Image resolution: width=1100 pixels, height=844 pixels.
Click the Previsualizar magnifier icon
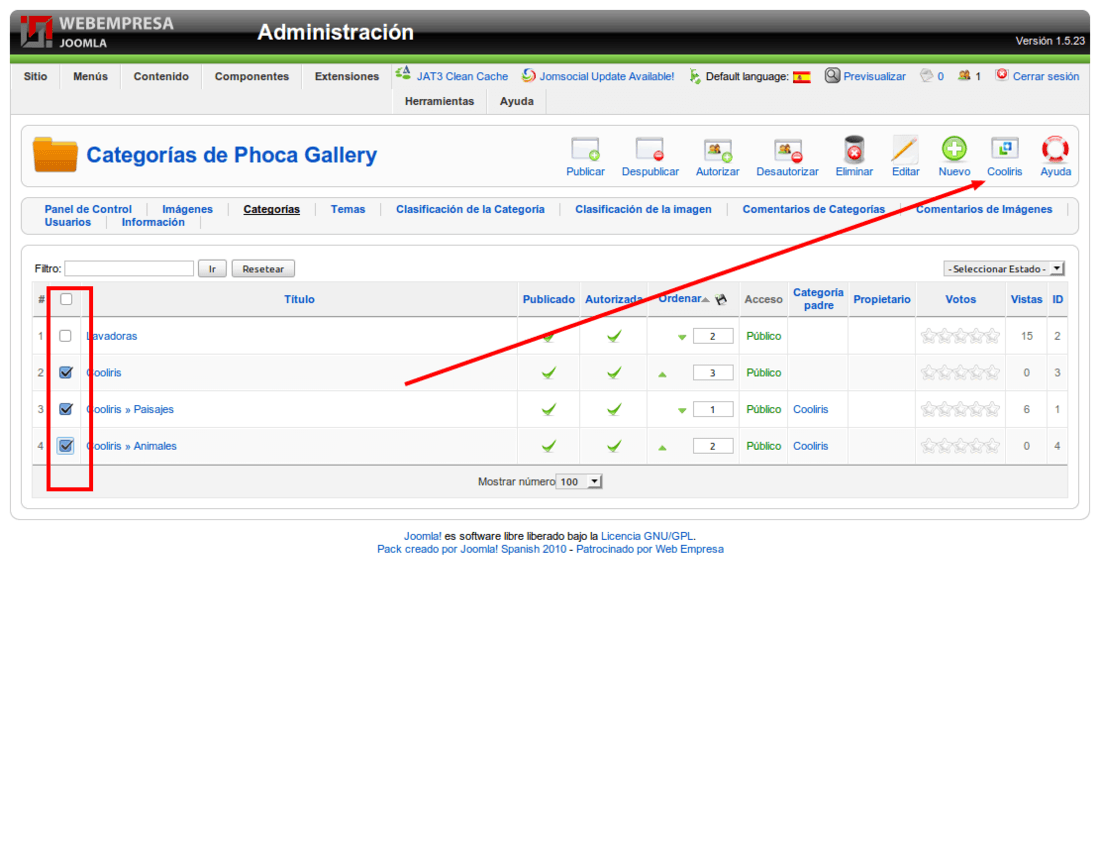[832, 76]
